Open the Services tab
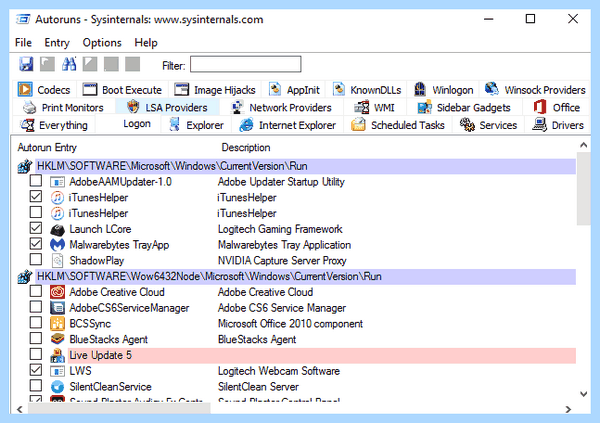The image size is (600, 423). (x=488, y=125)
